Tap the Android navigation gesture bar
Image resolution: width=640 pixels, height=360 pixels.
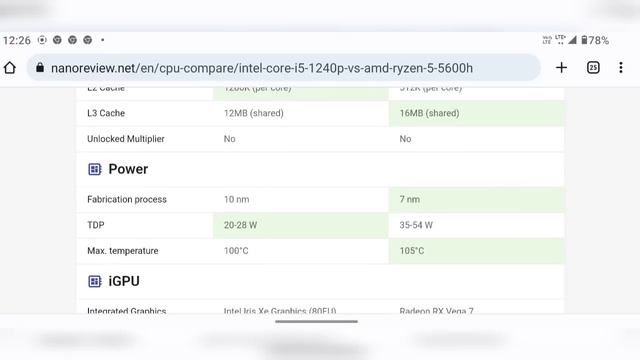click(317, 322)
